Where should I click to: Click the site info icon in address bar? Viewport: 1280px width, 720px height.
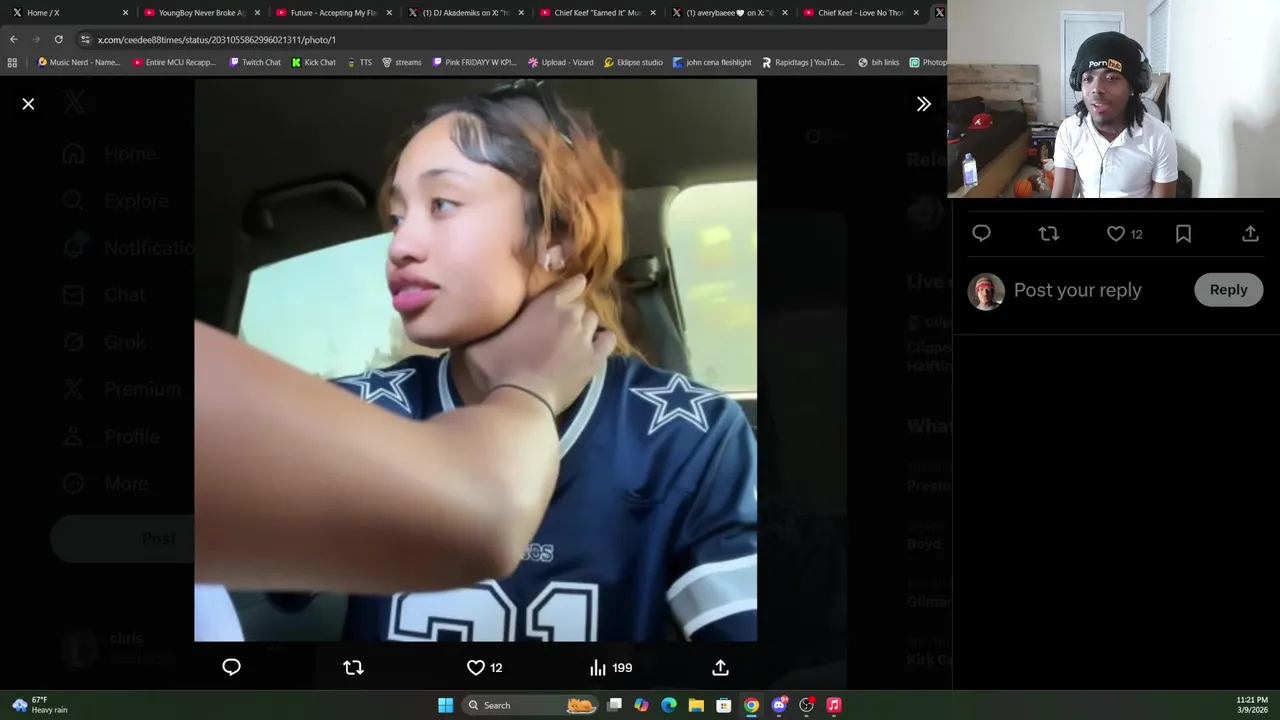coord(86,39)
